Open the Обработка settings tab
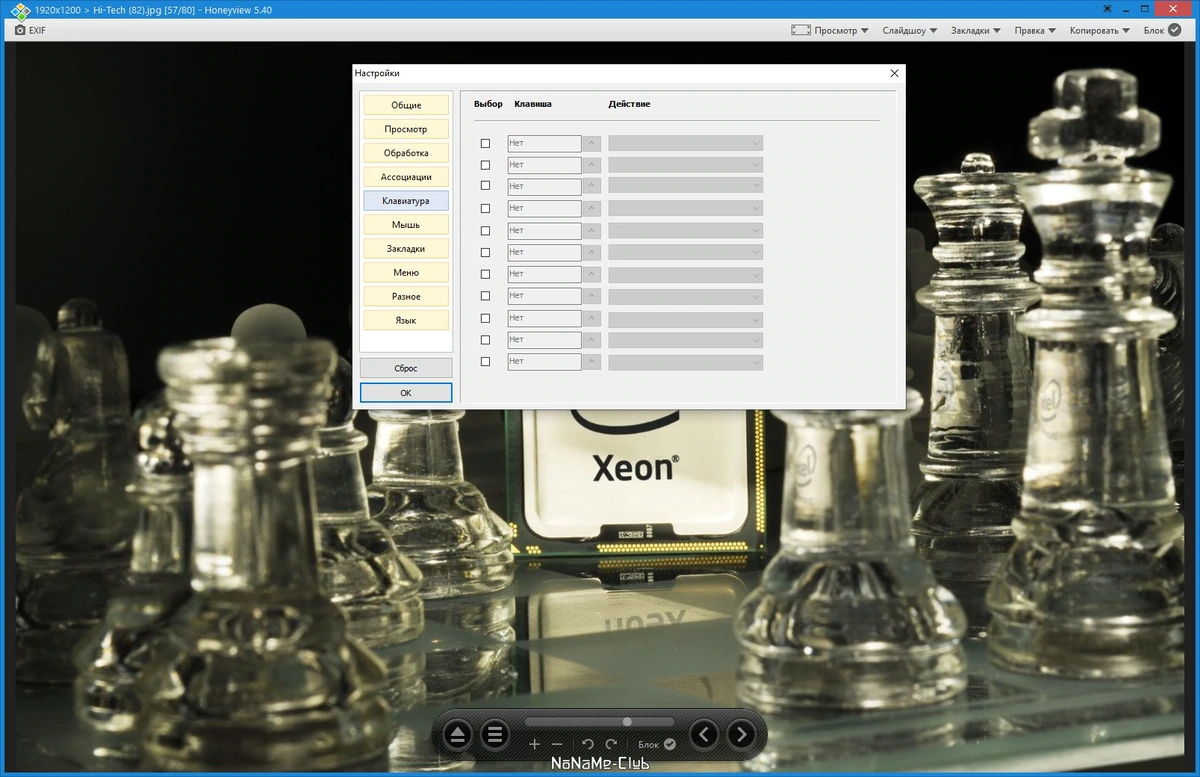This screenshot has width=1200, height=777. point(406,153)
